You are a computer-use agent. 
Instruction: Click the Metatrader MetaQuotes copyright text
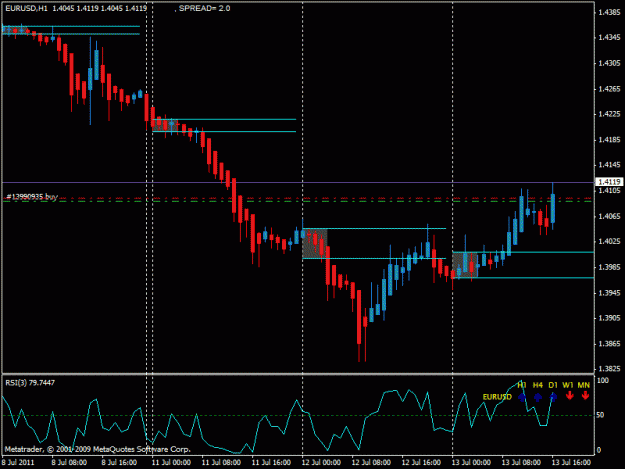click(x=98, y=449)
